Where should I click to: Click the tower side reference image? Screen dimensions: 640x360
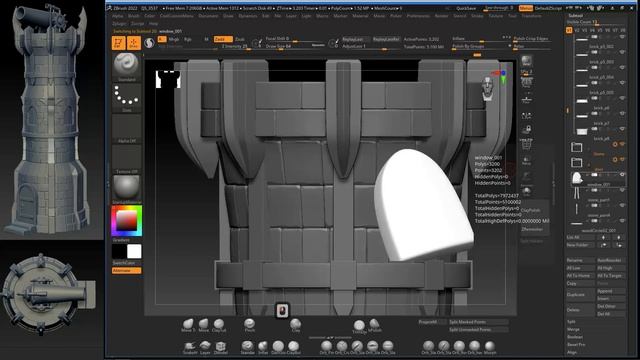tap(51, 120)
